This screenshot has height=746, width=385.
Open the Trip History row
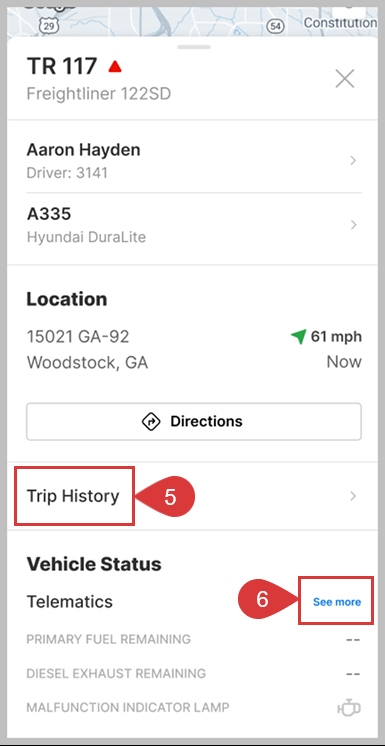(x=194, y=496)
